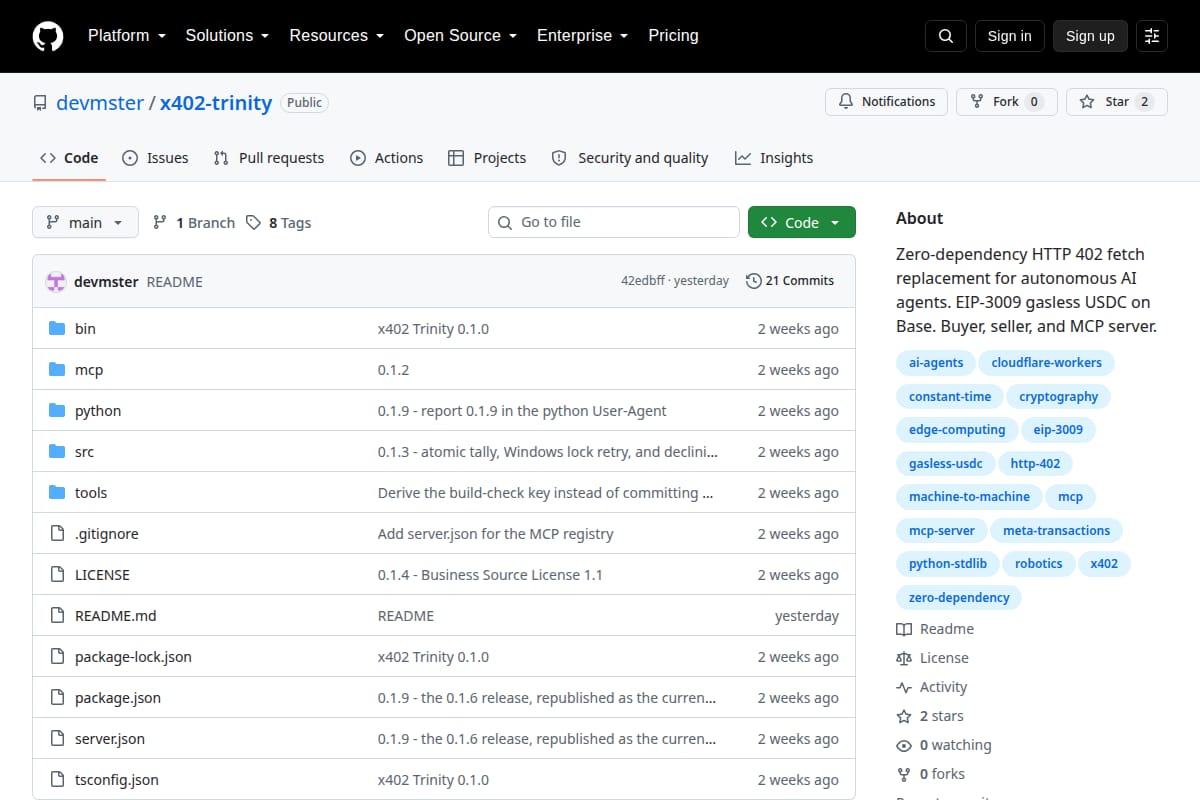Click the tools folder icon
Image resolution: width=1200 pixels, height=800 pixels.
point(57,492)
